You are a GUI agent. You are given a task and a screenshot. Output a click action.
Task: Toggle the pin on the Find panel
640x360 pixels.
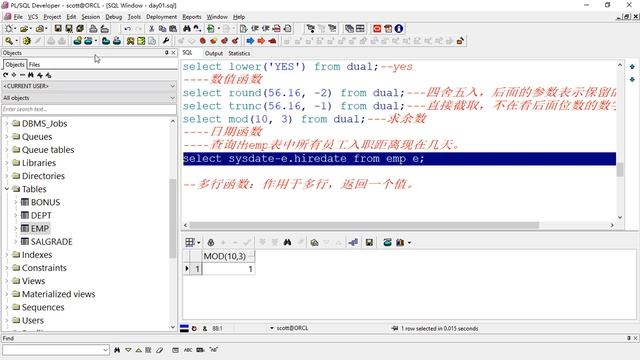click(x=629, y=338)
